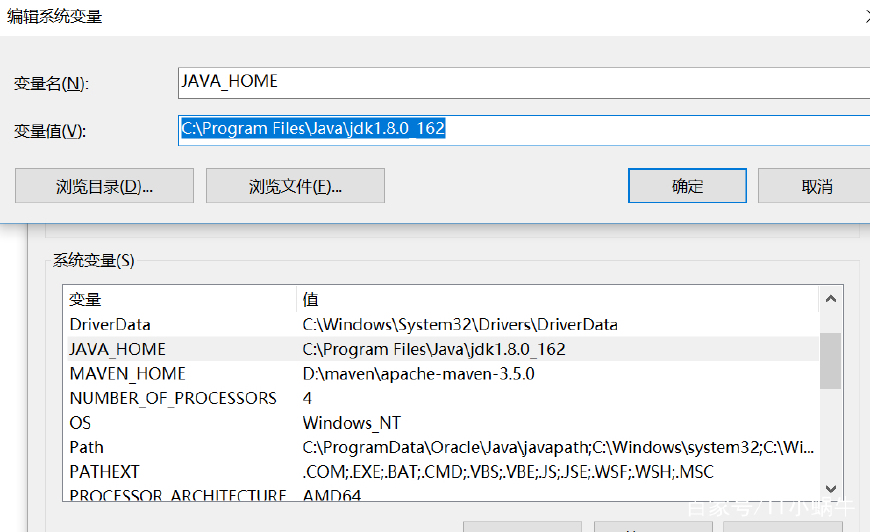Click the AMD64 value cell
Image resolution: width=870 pixels, height=532 pixels.
pyautogui.click(x=332, y=495)
